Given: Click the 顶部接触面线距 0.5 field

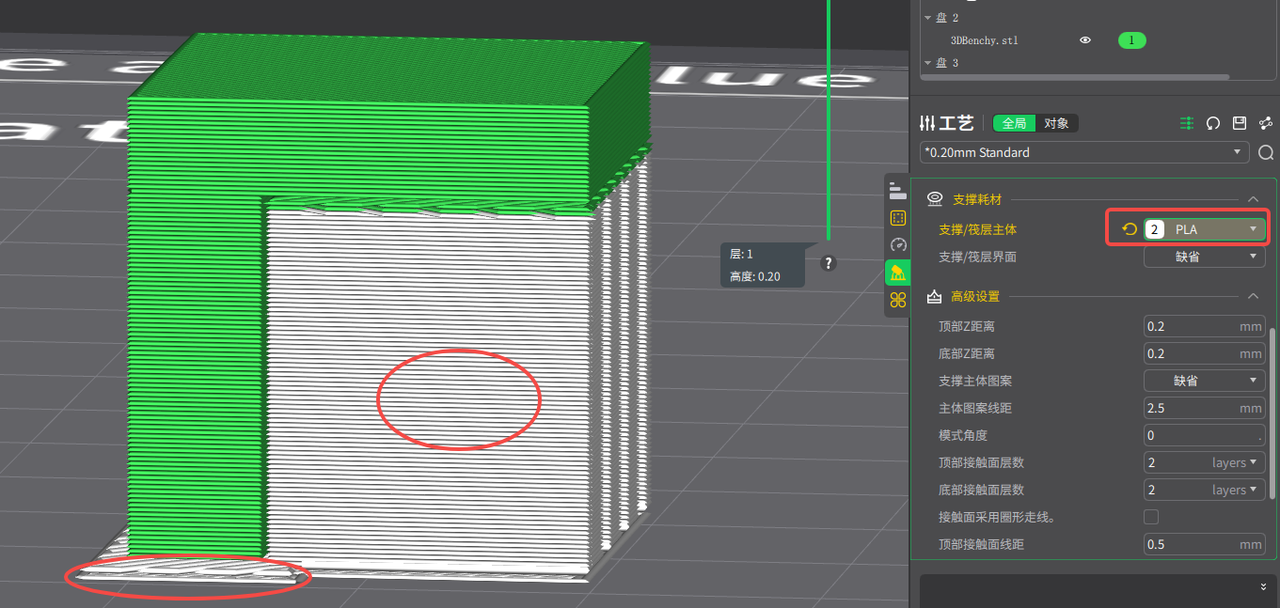Looking at the screenshot, I should 1205,544.
